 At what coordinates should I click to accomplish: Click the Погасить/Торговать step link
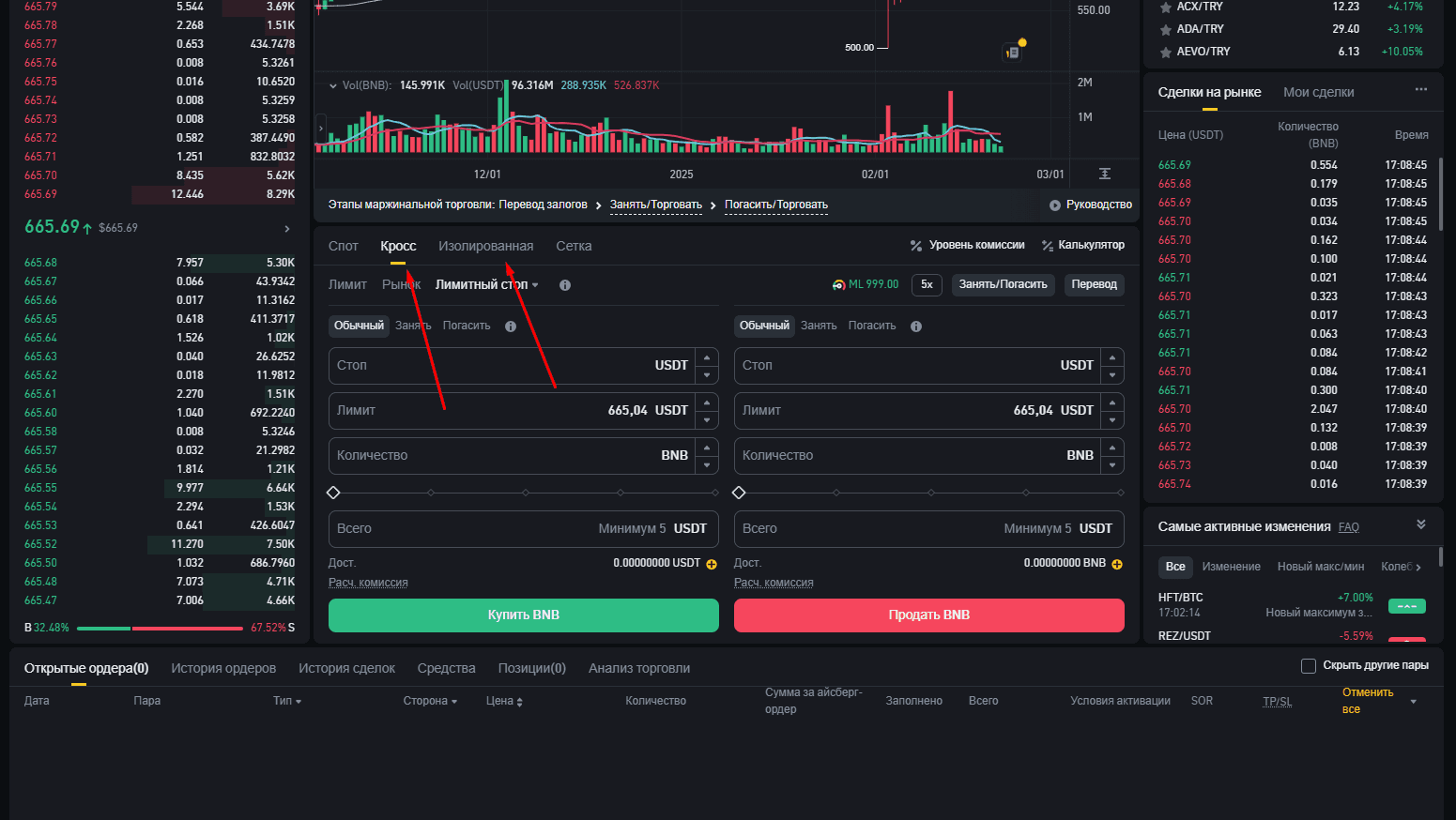[776, 205]
